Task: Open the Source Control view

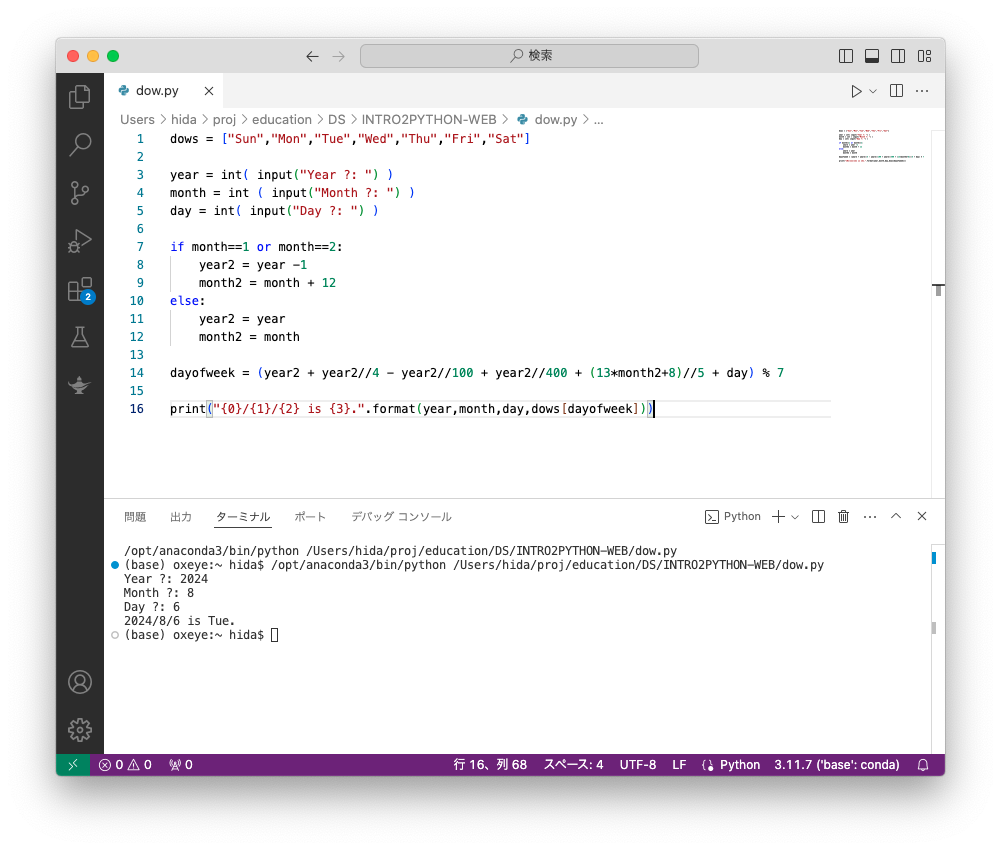Action: coord(80,193)
